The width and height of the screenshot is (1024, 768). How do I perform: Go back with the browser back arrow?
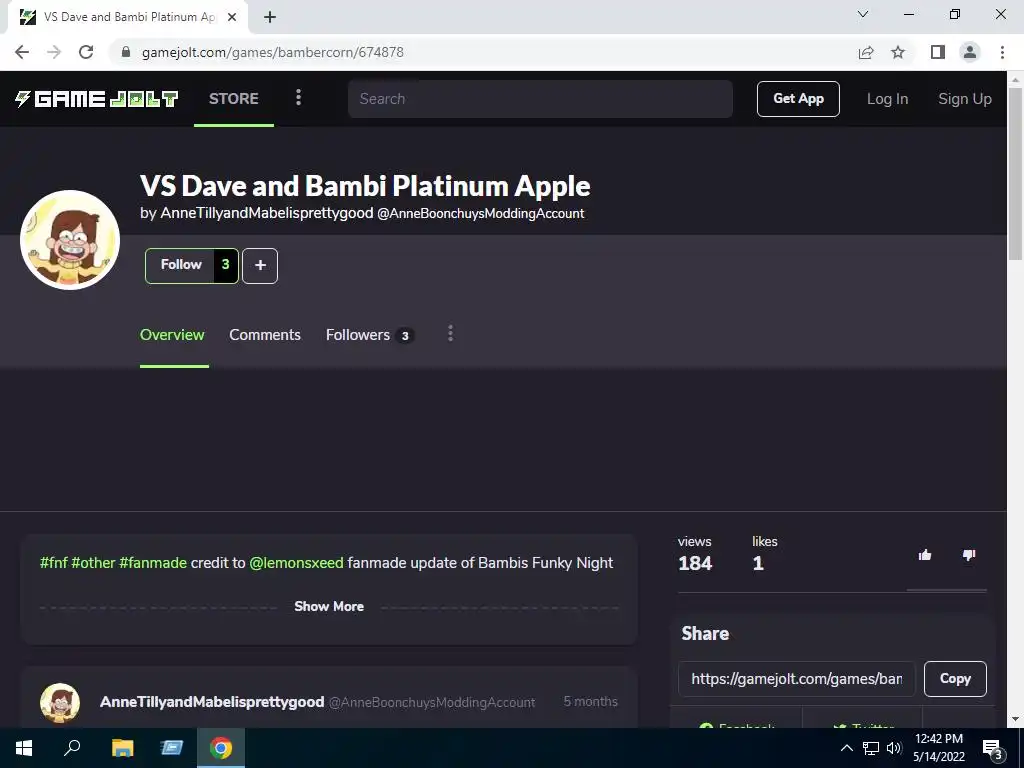click(22, 52)
